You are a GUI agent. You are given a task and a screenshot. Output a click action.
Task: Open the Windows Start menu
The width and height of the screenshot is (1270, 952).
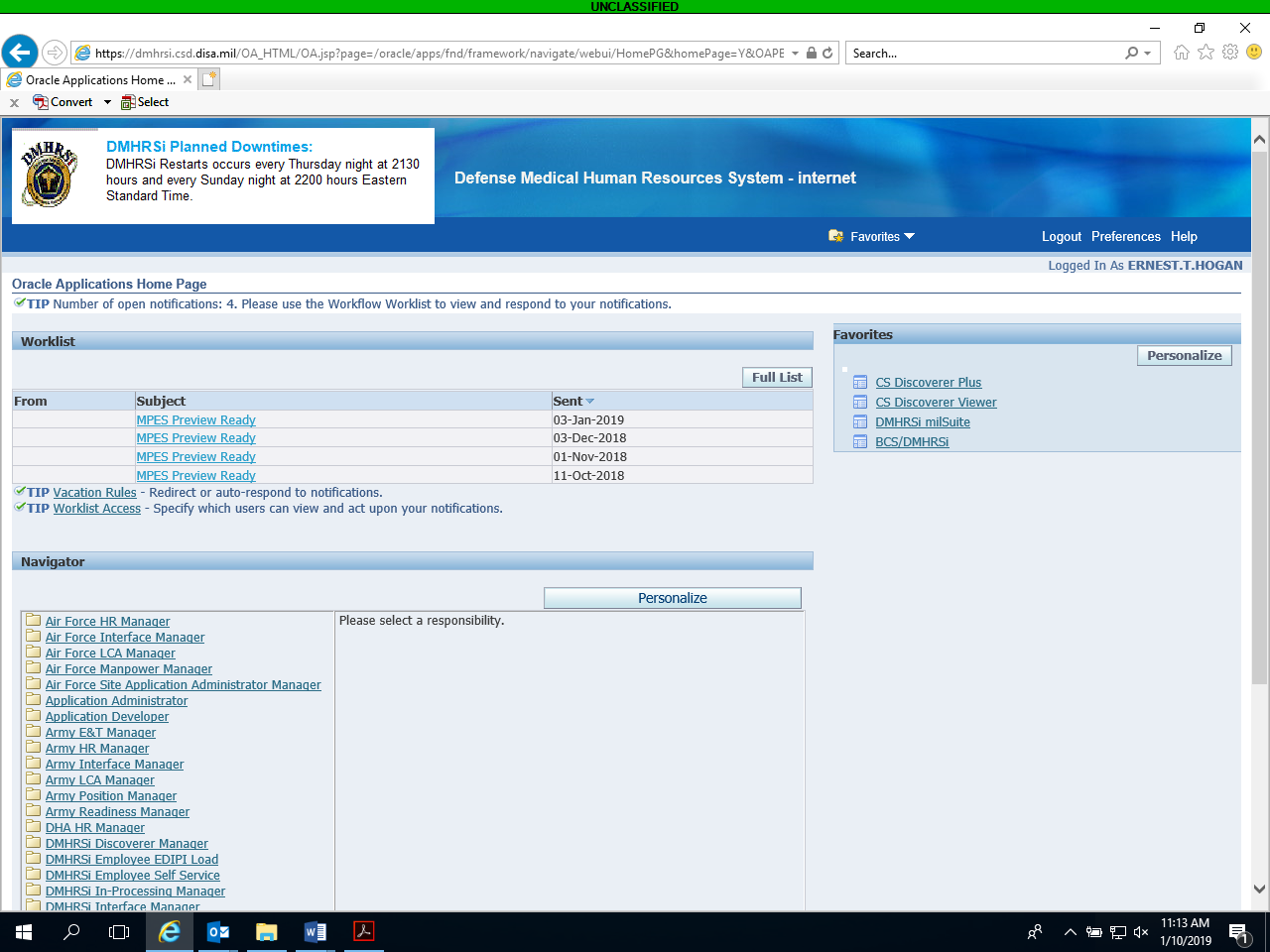click(24, 932)
